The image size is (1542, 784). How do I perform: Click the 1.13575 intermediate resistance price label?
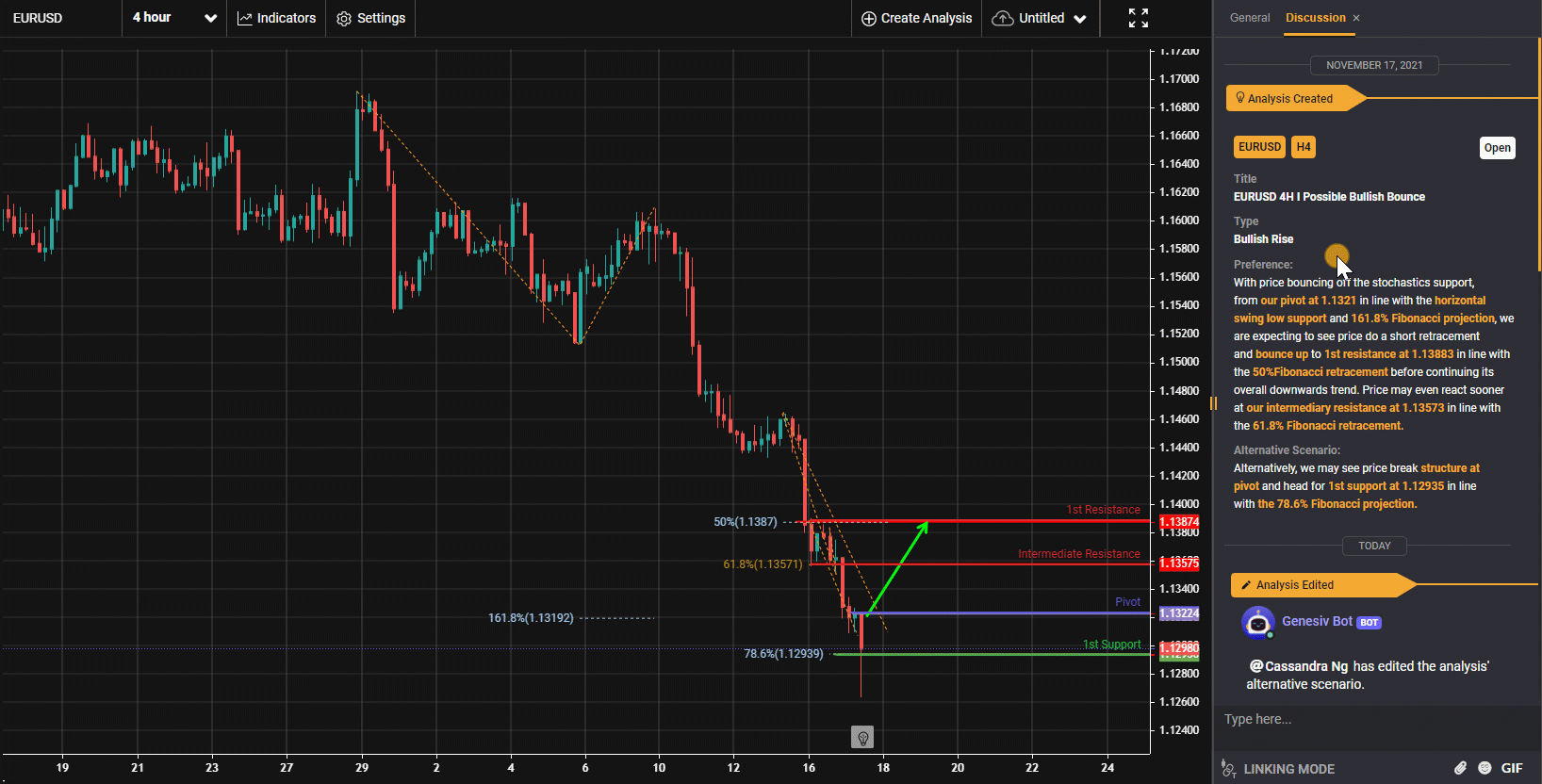(1178, 563)
